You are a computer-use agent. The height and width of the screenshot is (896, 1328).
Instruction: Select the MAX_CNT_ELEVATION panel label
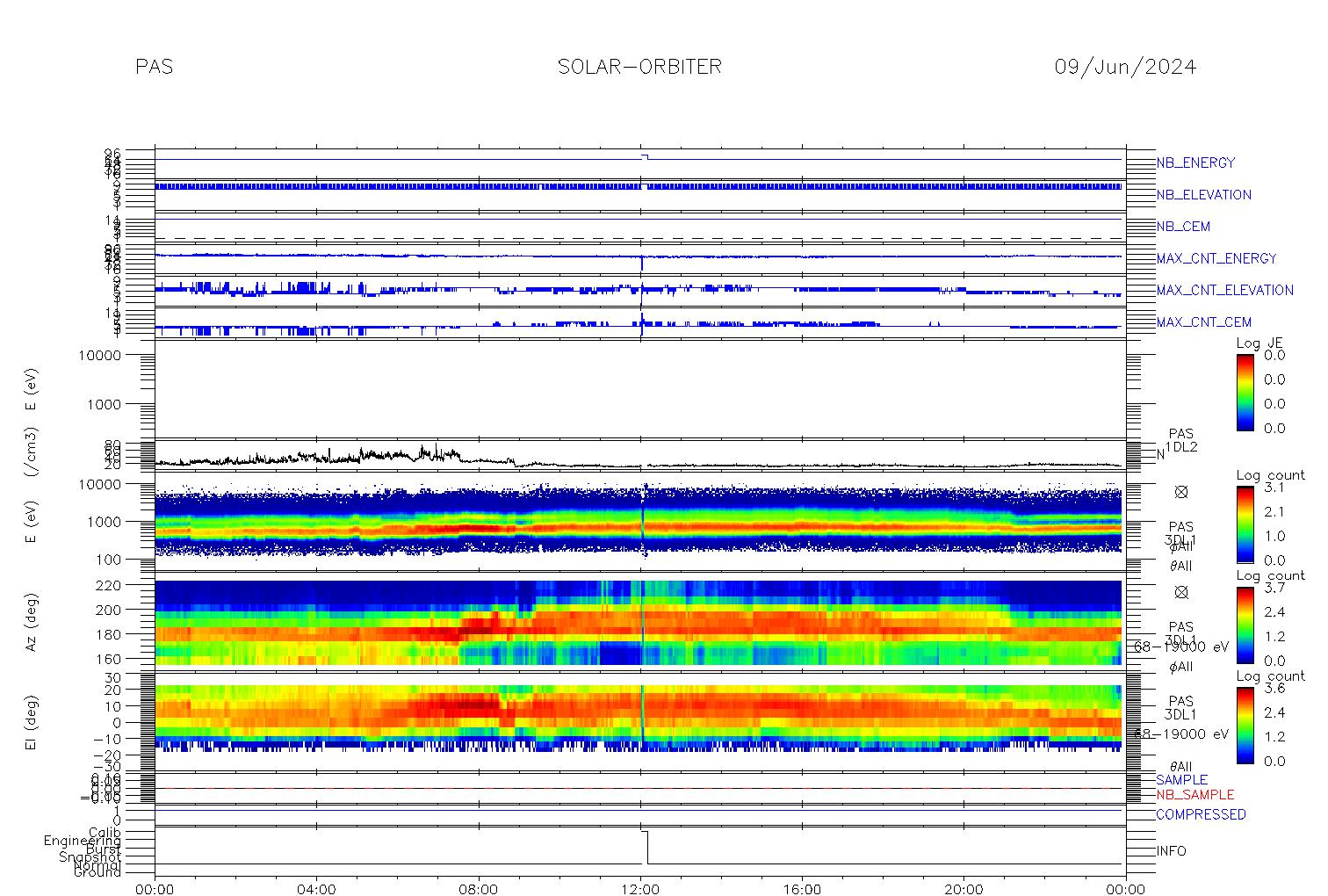click(1224, 290)
